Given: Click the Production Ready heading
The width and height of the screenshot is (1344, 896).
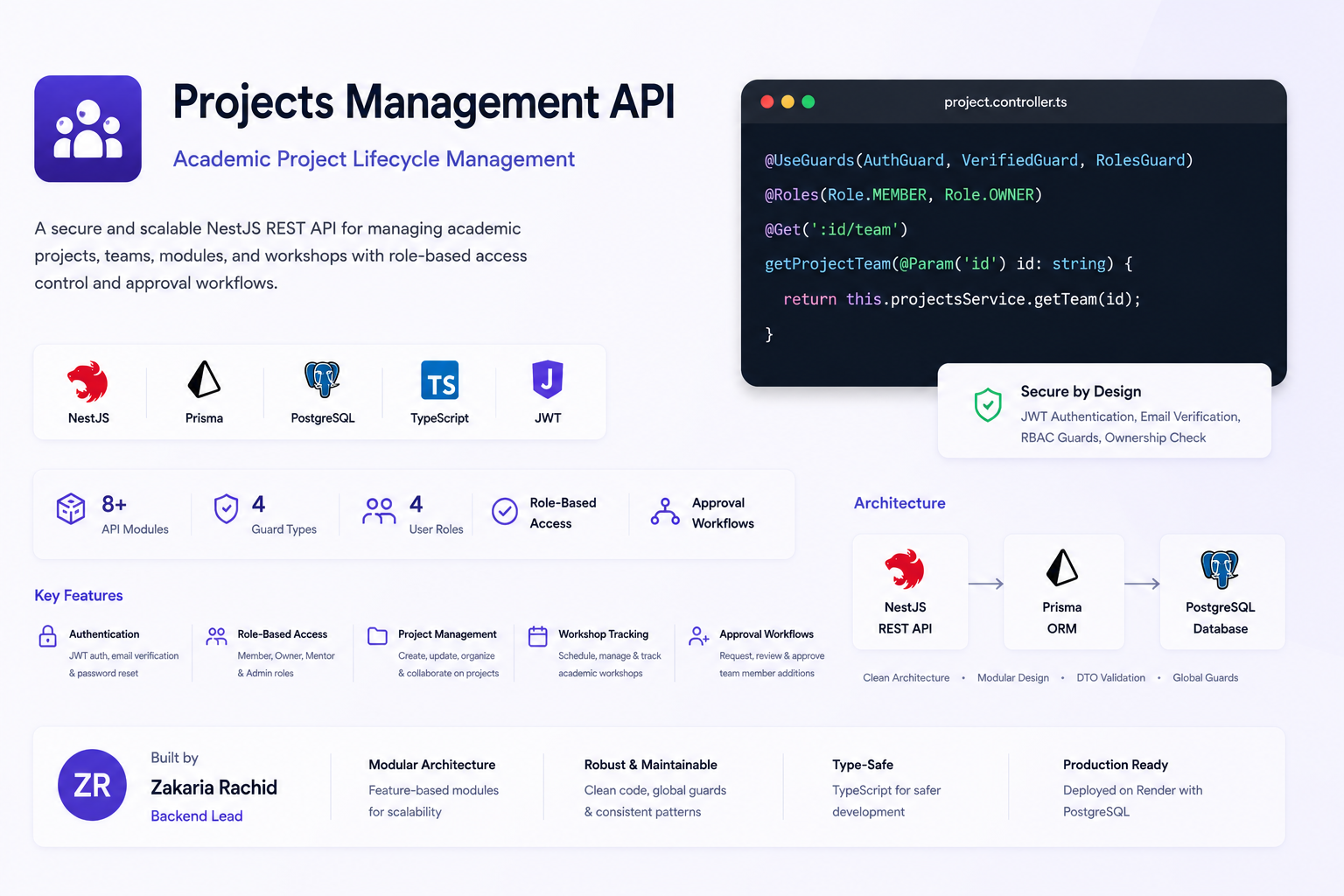Looking at the screenshot, I should click(1116, 765).
